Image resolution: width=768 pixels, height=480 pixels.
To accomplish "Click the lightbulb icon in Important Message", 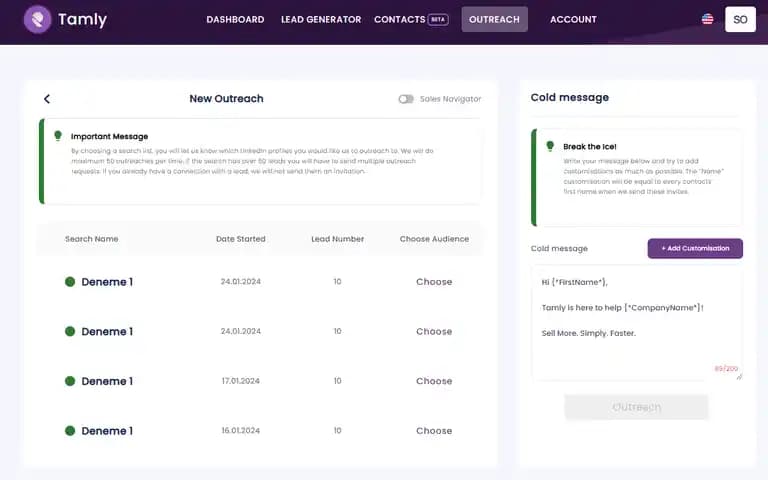I will click(x=58, y=136).
